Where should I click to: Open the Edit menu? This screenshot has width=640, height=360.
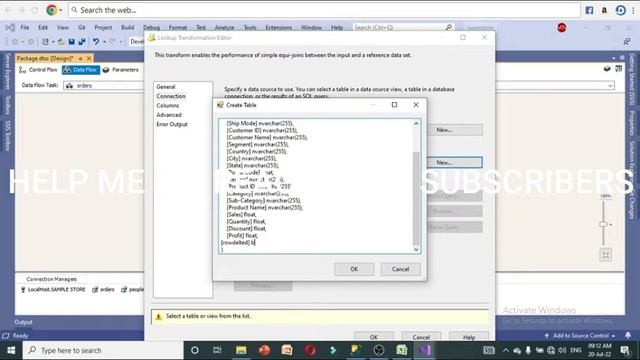click(x=43, y=27)
